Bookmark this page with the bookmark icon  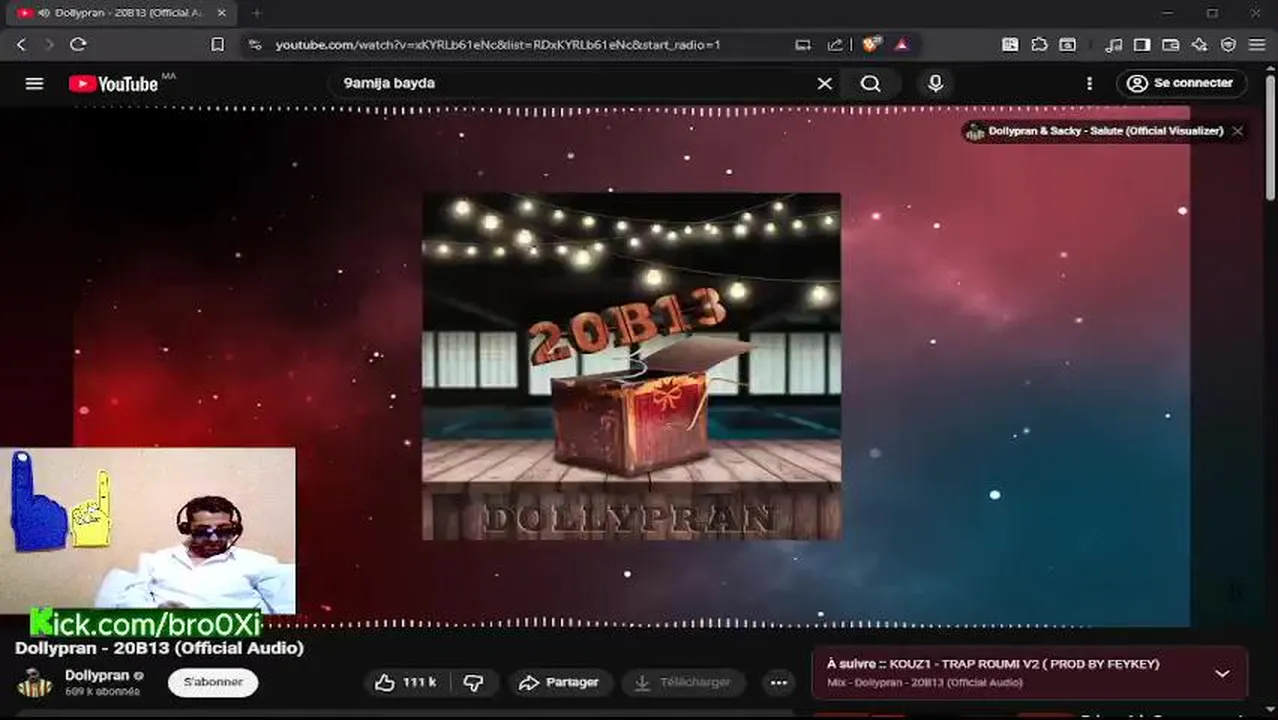[217, 44]
